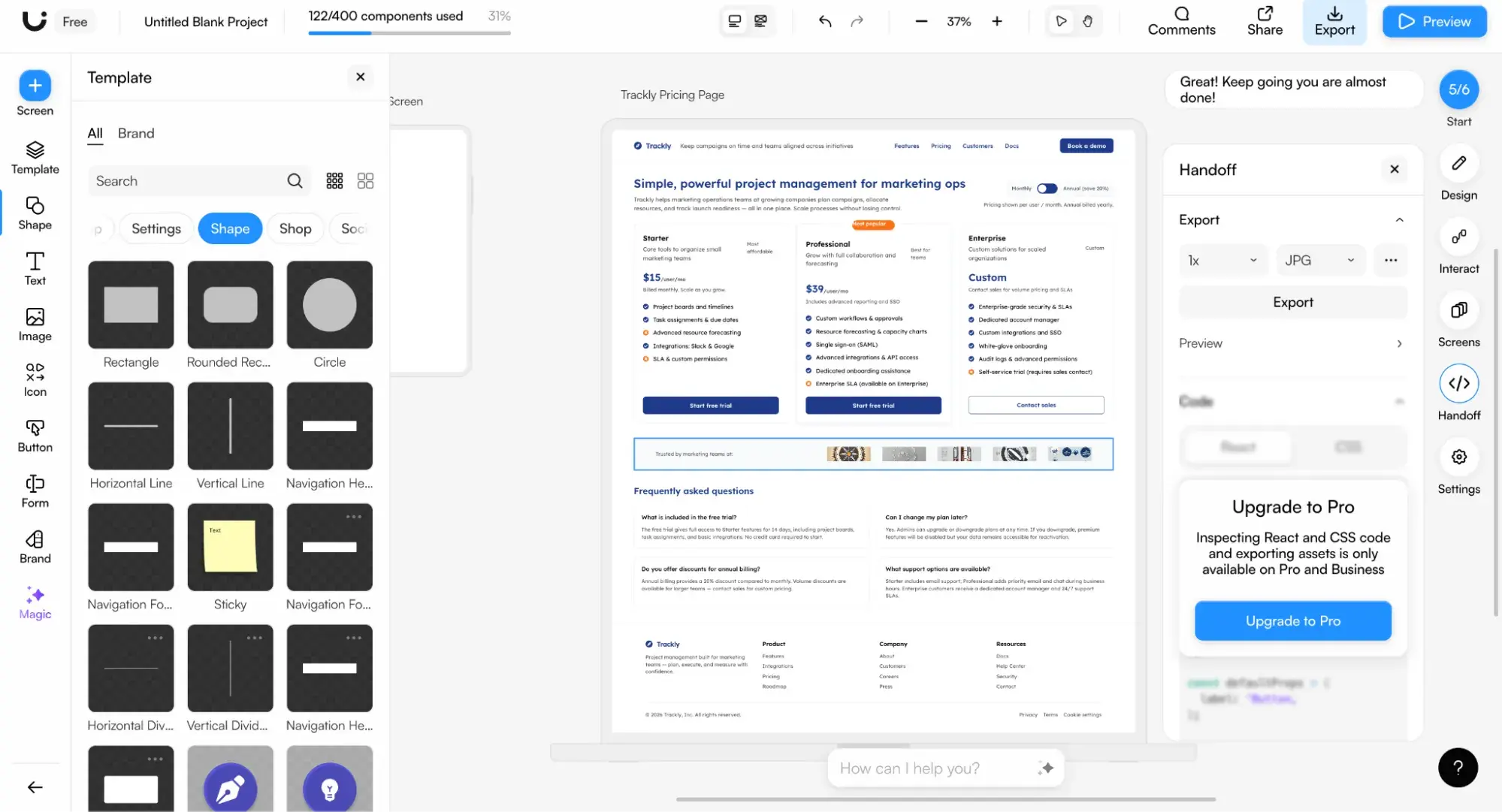Image resolution: width=1502 pixels, height=812 pixels.
Task: Click the Export button in Handoff panel
Action: [1292, 302]
